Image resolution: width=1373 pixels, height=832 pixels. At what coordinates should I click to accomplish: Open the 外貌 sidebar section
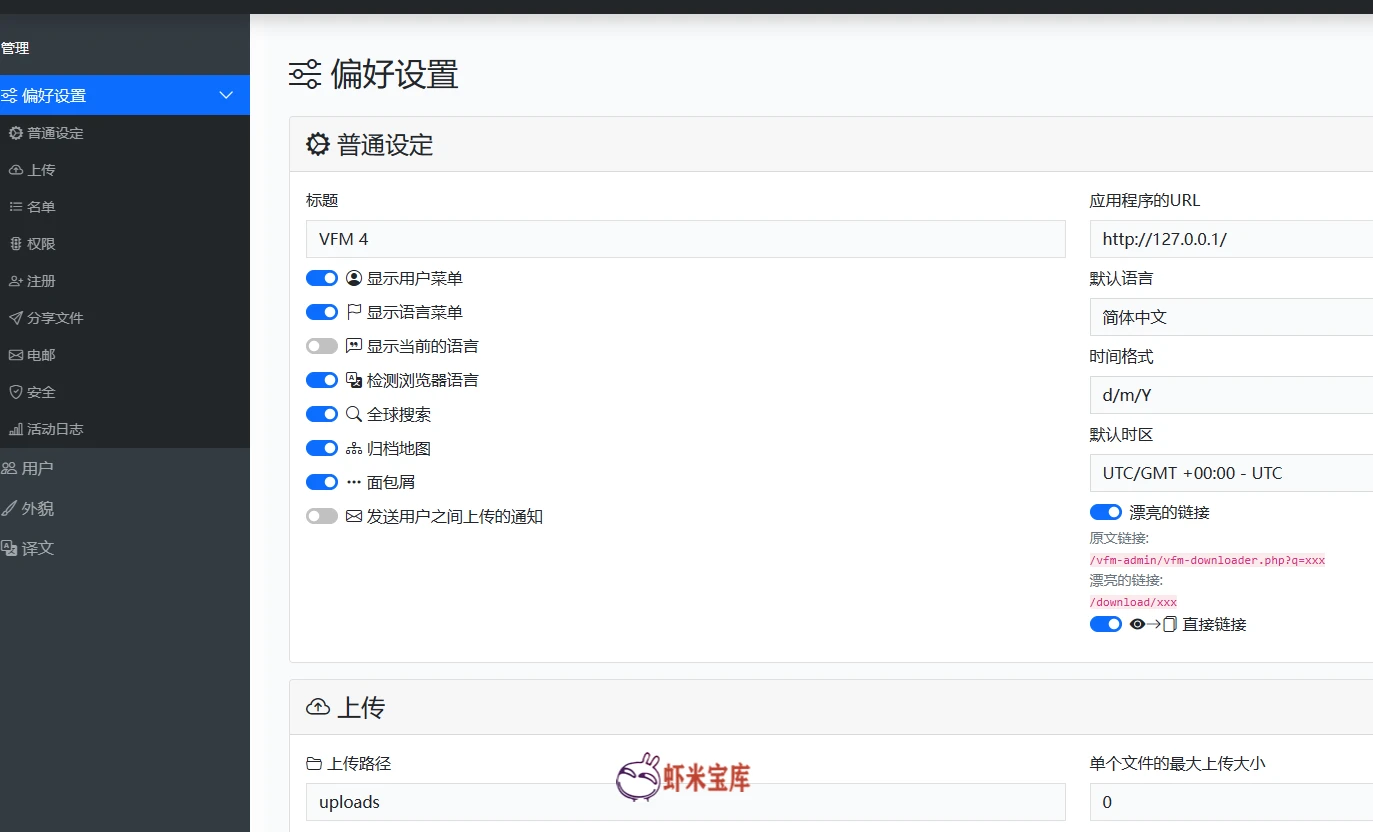pyautogui.click(x=125, y=508)
